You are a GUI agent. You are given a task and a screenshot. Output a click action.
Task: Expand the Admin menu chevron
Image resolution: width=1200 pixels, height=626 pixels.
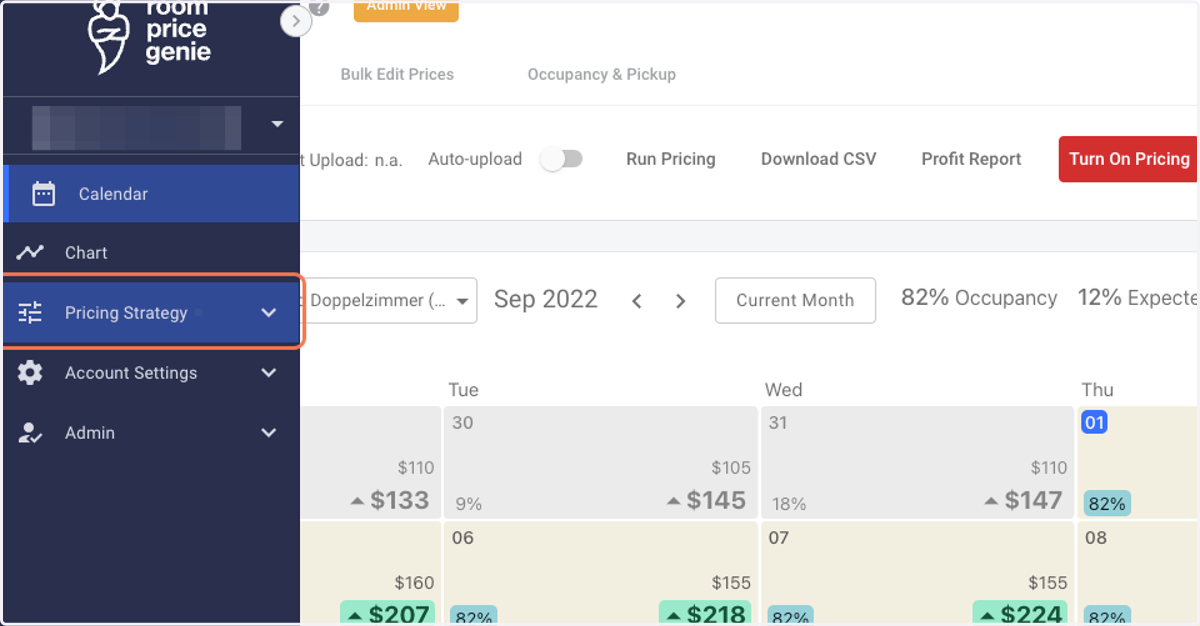[268, 433]
